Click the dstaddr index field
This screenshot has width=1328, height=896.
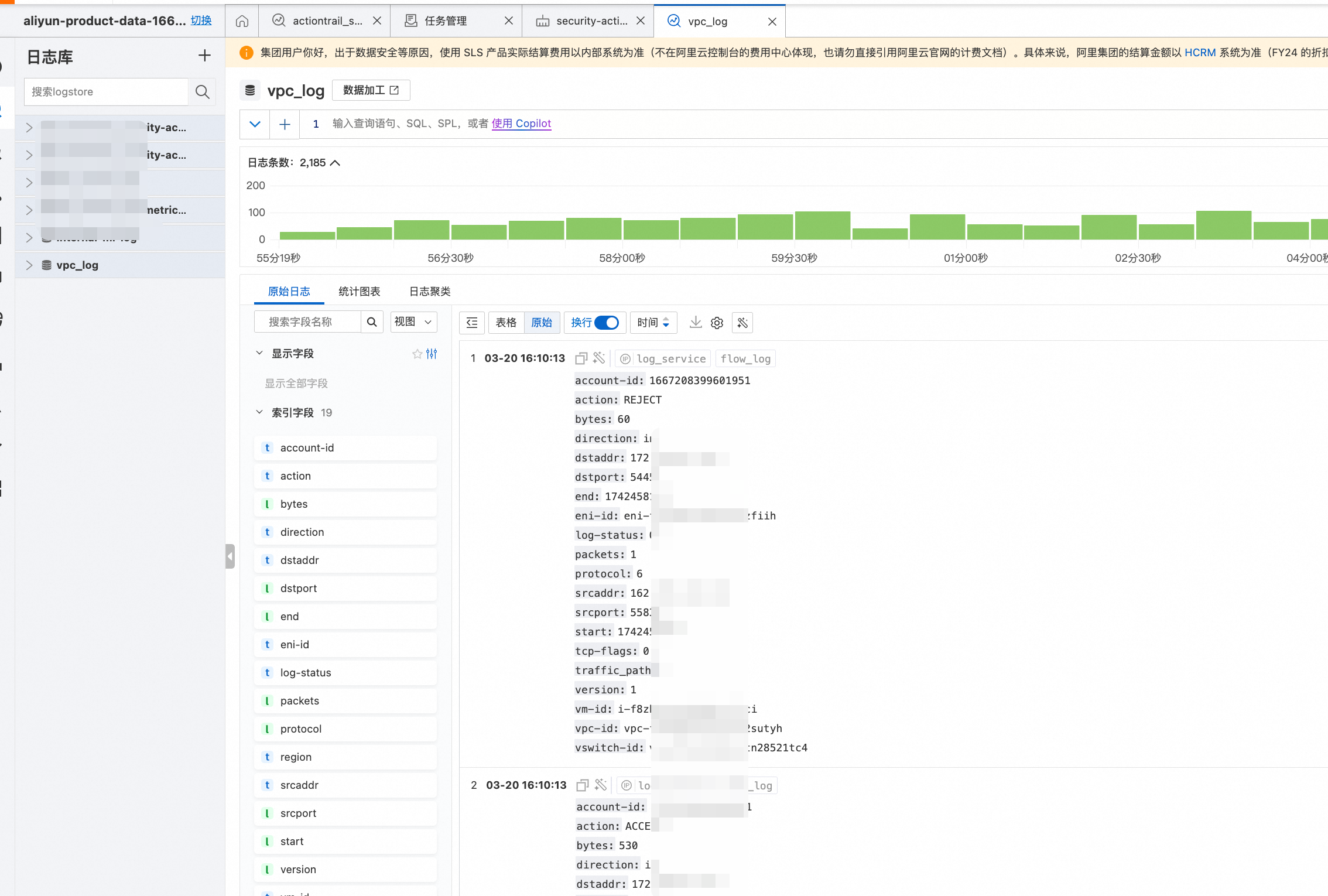[345, 560]
